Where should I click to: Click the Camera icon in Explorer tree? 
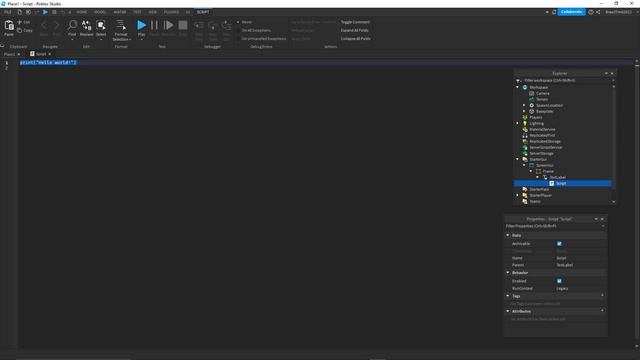pyautogui.click(x=532, y=93)
